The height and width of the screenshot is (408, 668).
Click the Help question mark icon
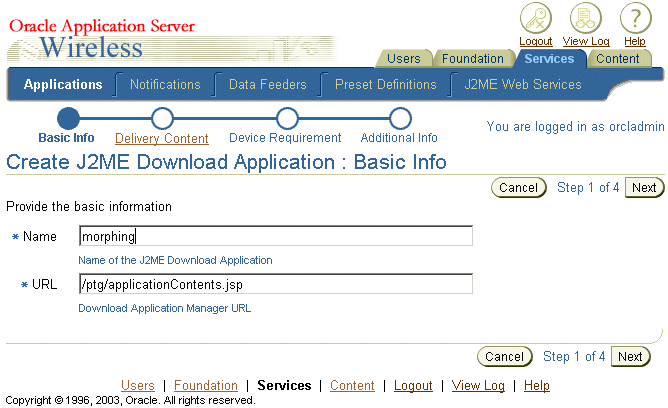coord(635,19)
